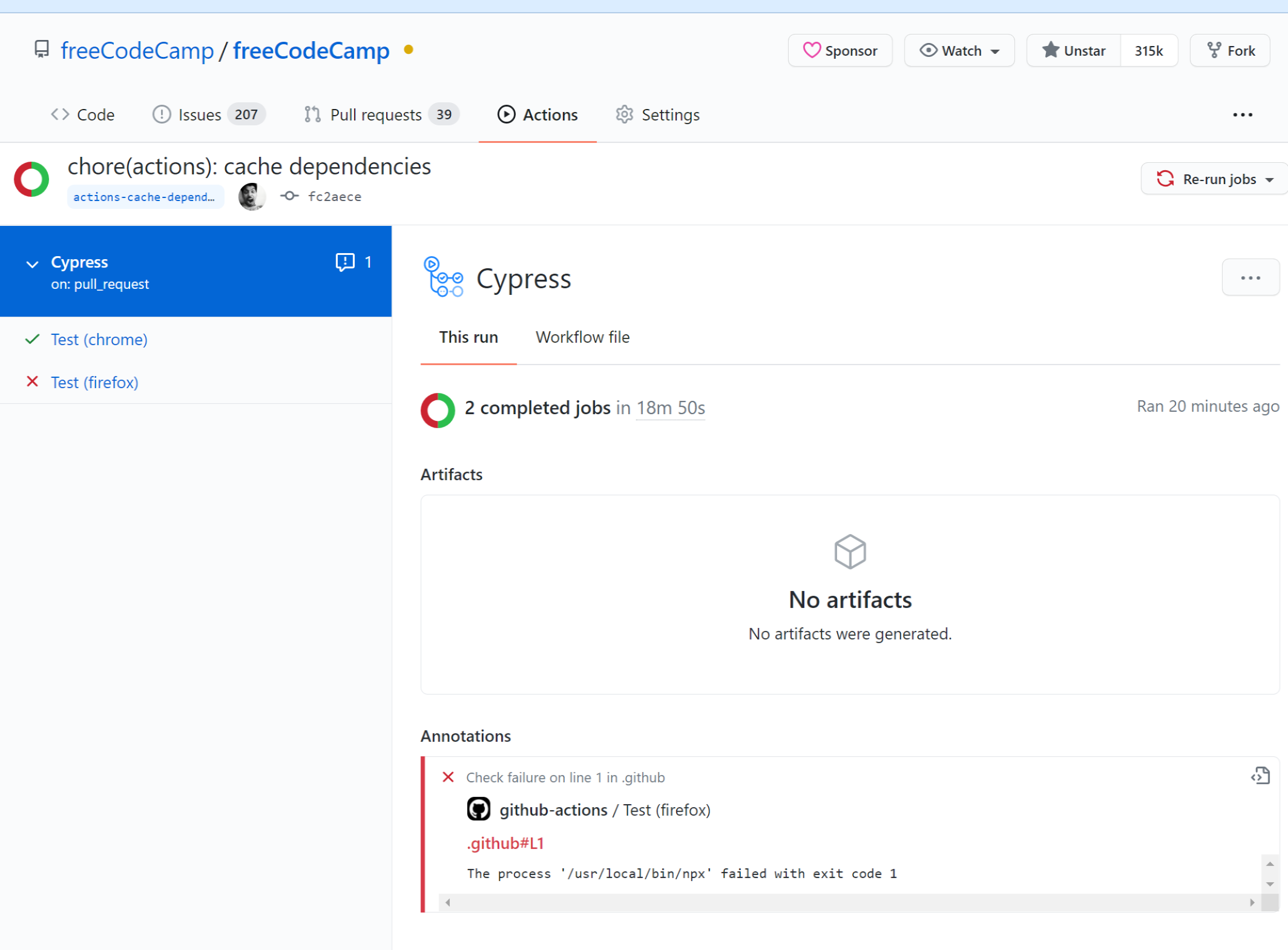Click the 18m 50s duration link
Screen dimensions: 1288x950
click(670, 407)
